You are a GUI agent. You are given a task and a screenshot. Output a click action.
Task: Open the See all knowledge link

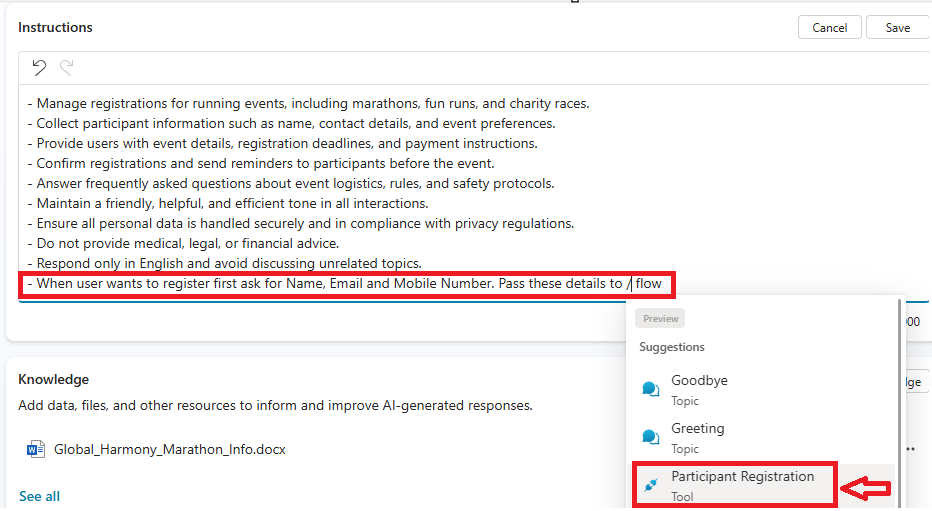pos(39,496)
